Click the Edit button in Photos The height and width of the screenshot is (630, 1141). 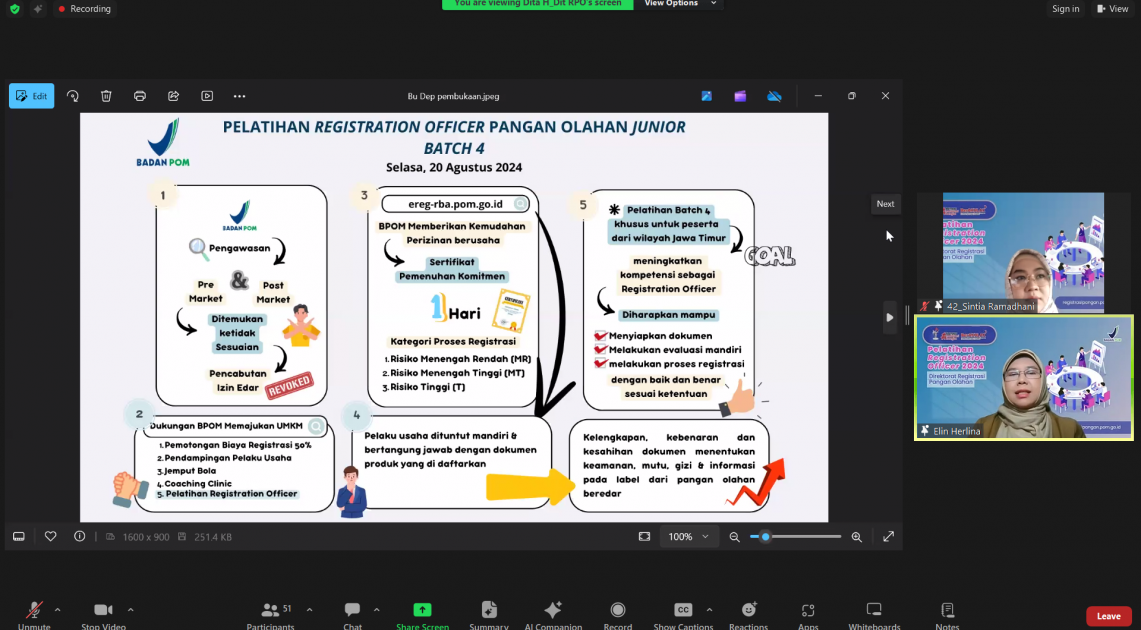point(32,96)
